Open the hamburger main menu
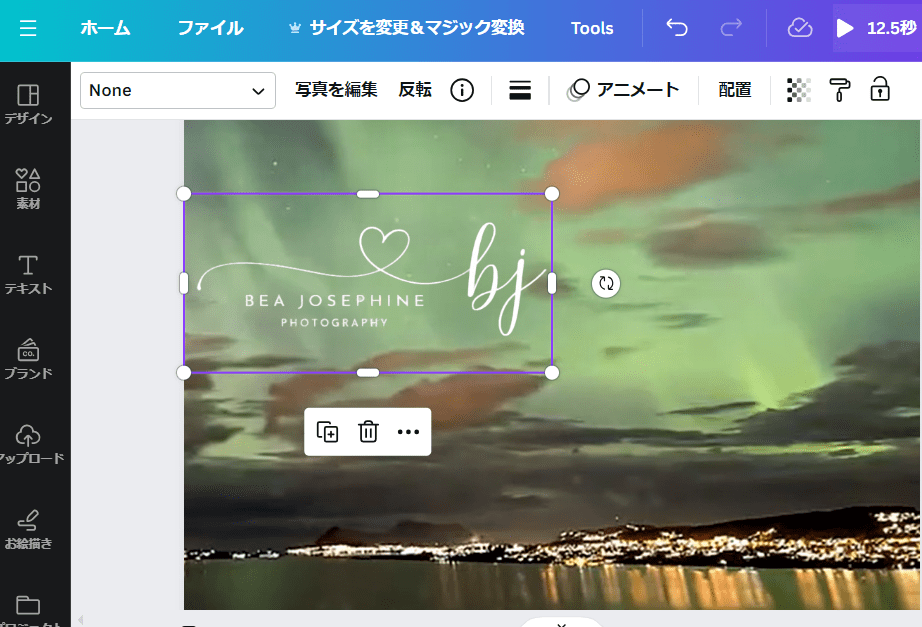922x627 pixels. click(28, 28)
